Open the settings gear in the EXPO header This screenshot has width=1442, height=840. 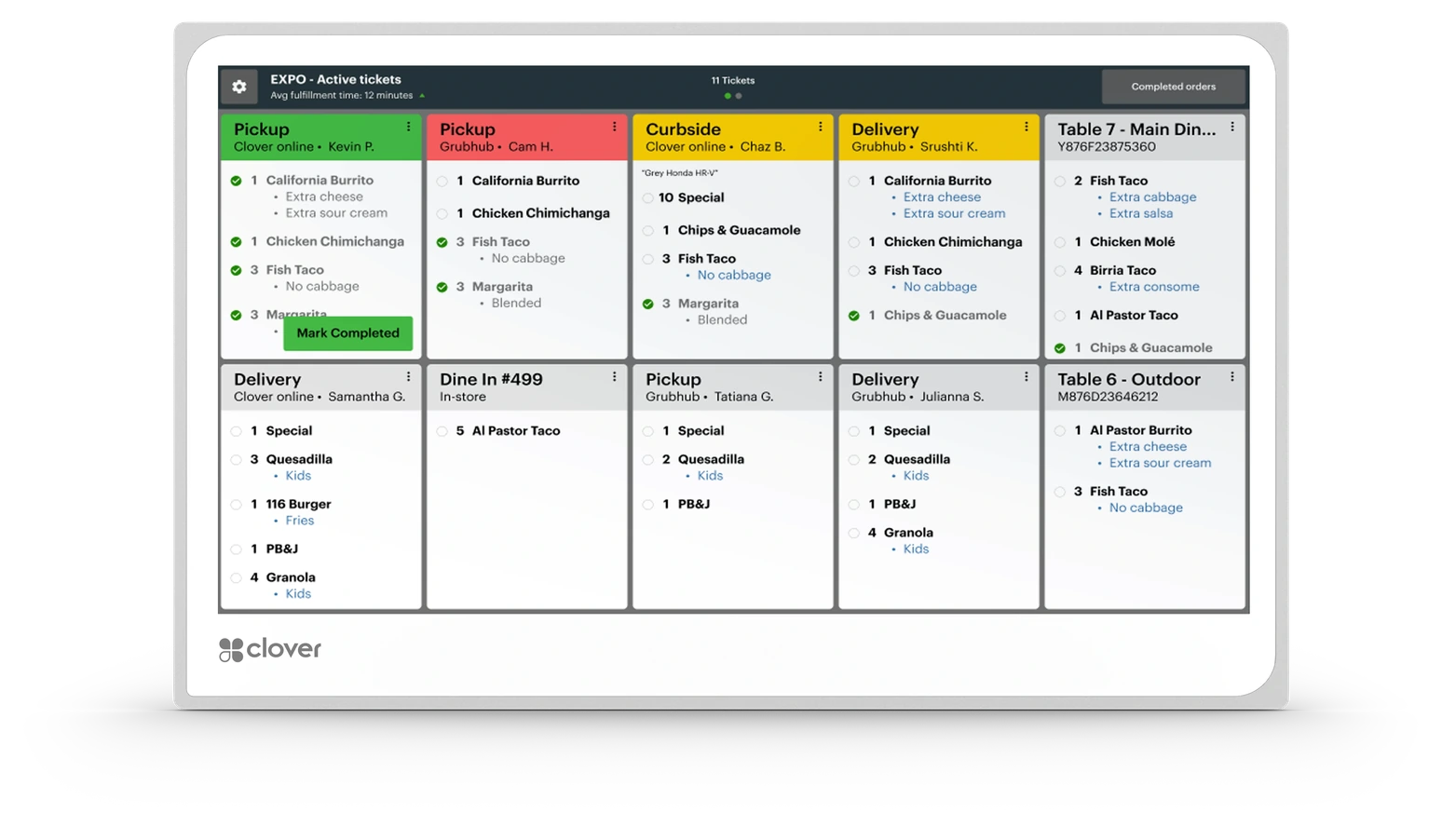click(x=239, y=87)
